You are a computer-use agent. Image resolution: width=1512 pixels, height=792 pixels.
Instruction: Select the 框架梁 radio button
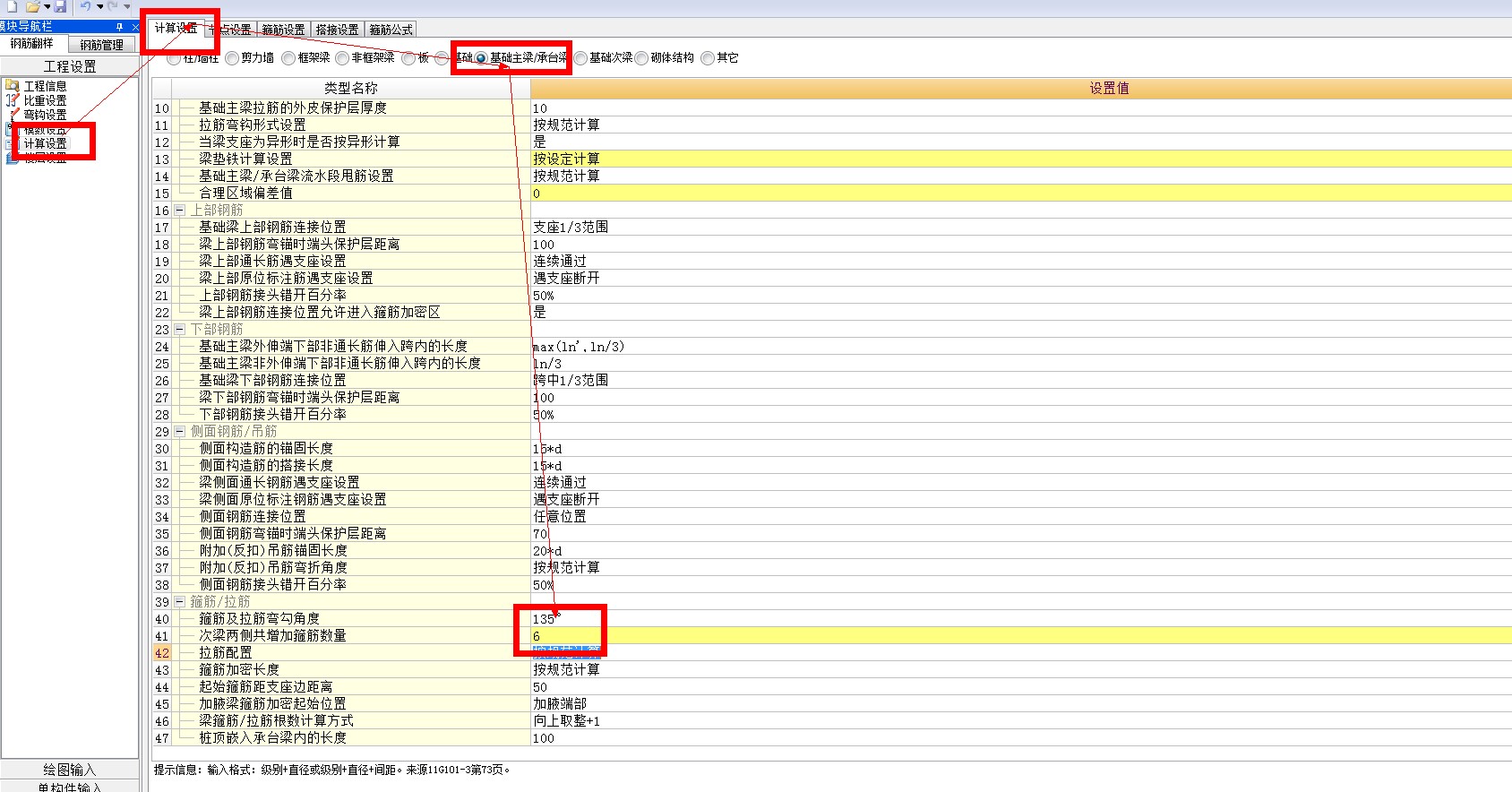pyautogui.click(x=288, y=58)
